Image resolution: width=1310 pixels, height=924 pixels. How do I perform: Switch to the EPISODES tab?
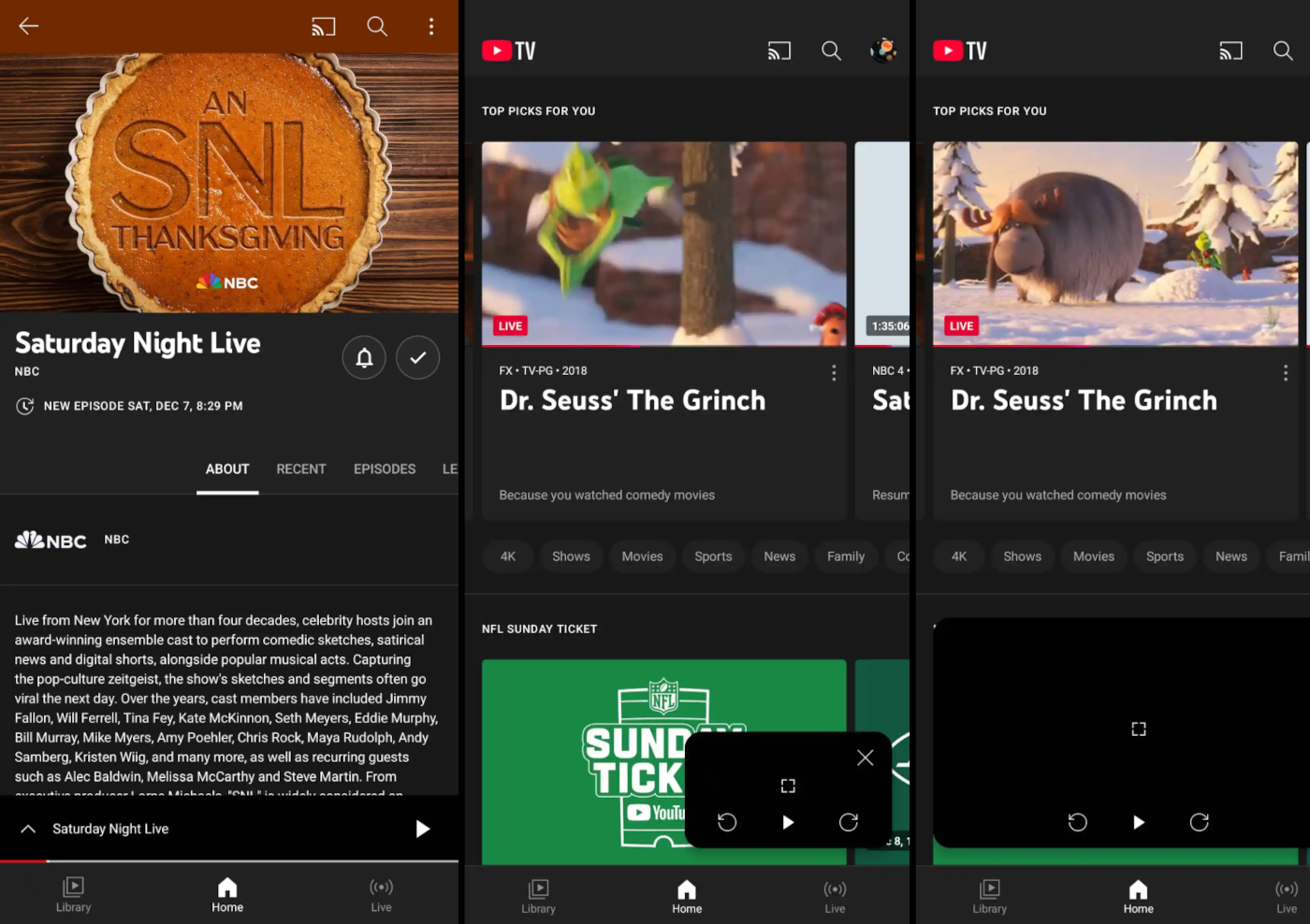tap(385, 469)
